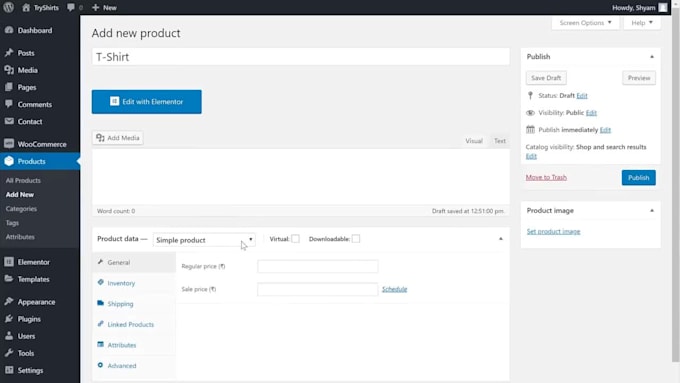Expand Screen Options panel
Screen dimensions: 680x383
click(x=585, y=23)
